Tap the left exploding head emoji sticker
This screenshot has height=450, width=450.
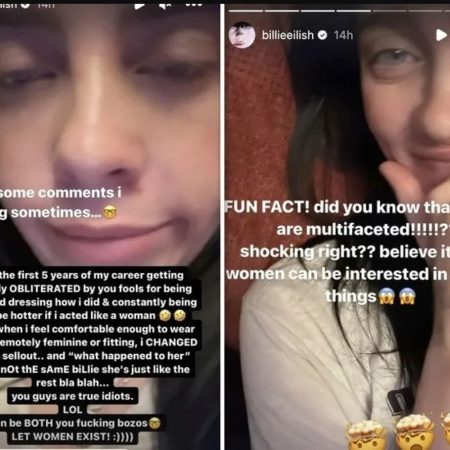pos(366,434)
